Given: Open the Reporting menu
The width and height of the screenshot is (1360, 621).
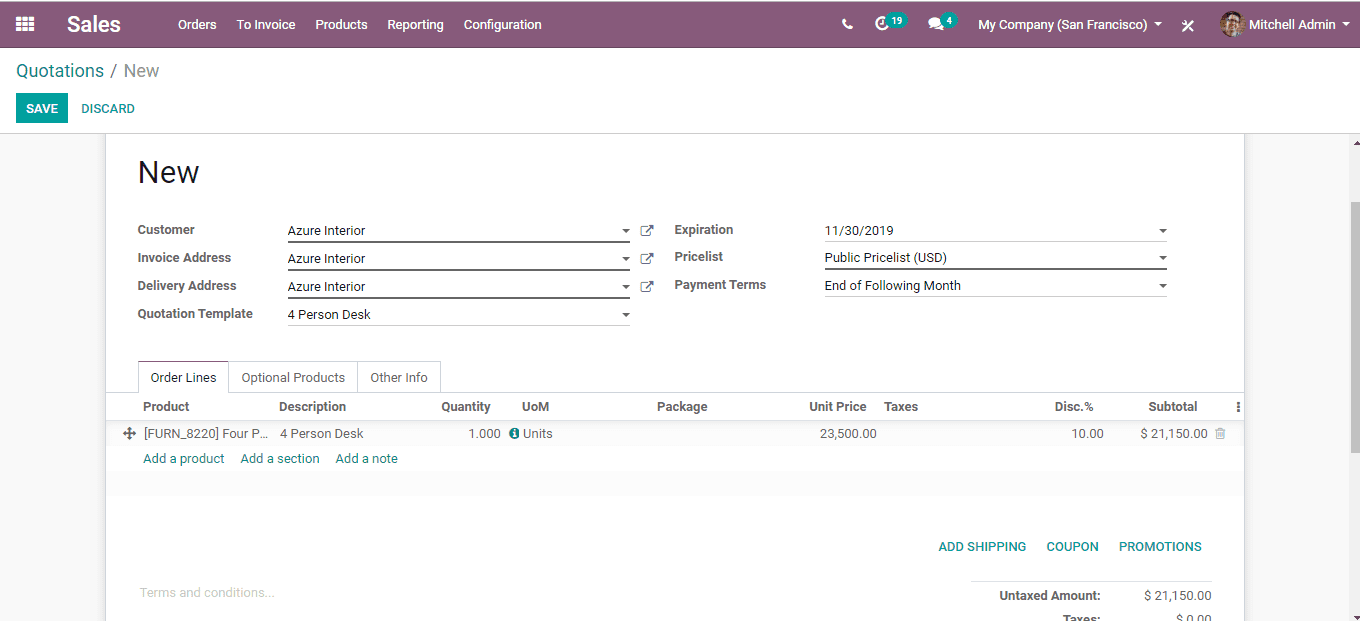Looking at the screenshot, I should [x=415, y=24].
